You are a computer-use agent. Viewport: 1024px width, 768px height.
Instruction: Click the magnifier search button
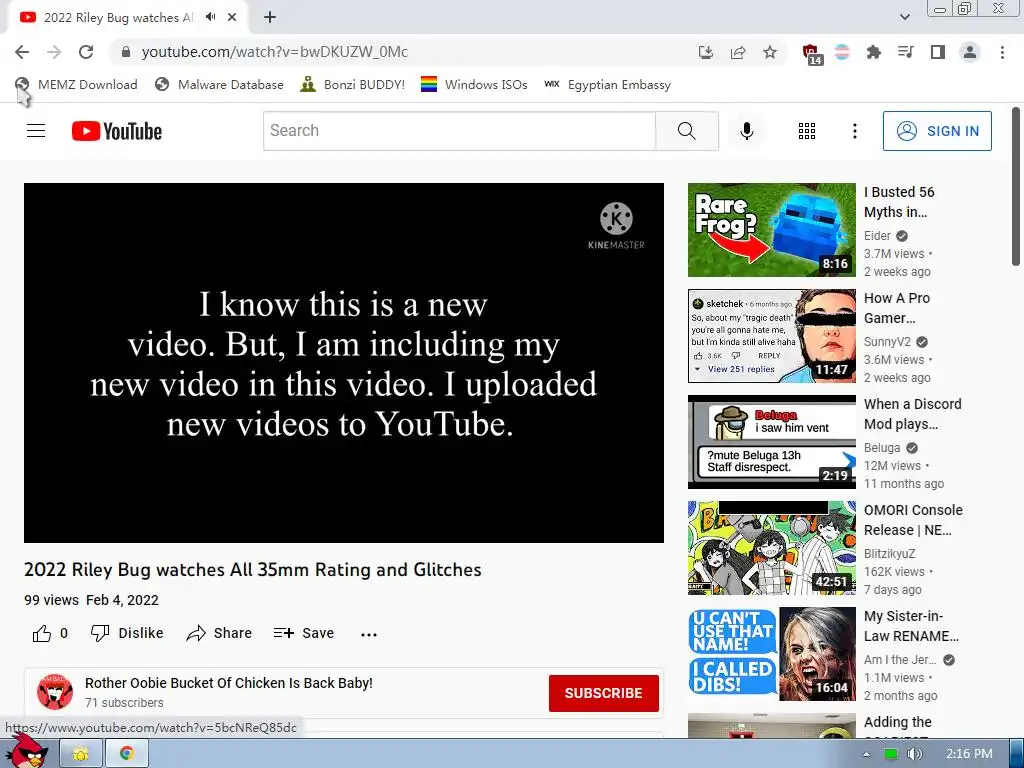click(687, 131)
